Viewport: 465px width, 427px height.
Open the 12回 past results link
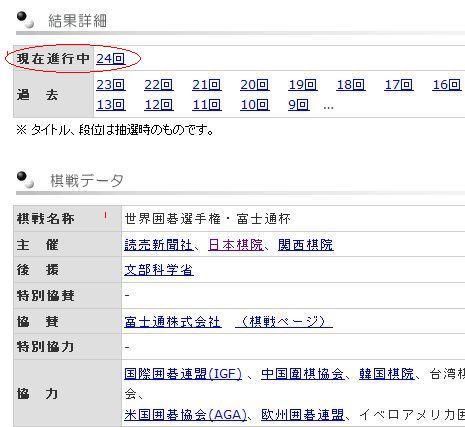click(159, 105)
